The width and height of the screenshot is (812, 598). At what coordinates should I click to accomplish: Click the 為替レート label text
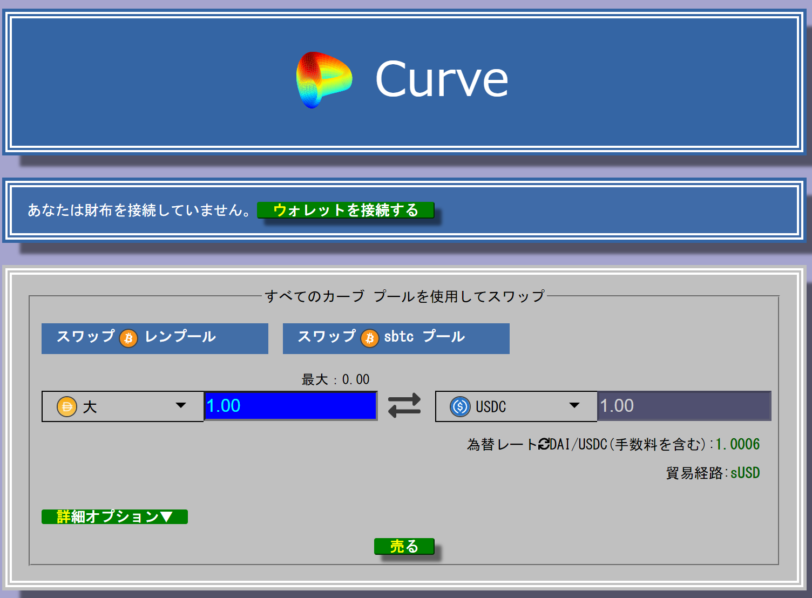502,444
